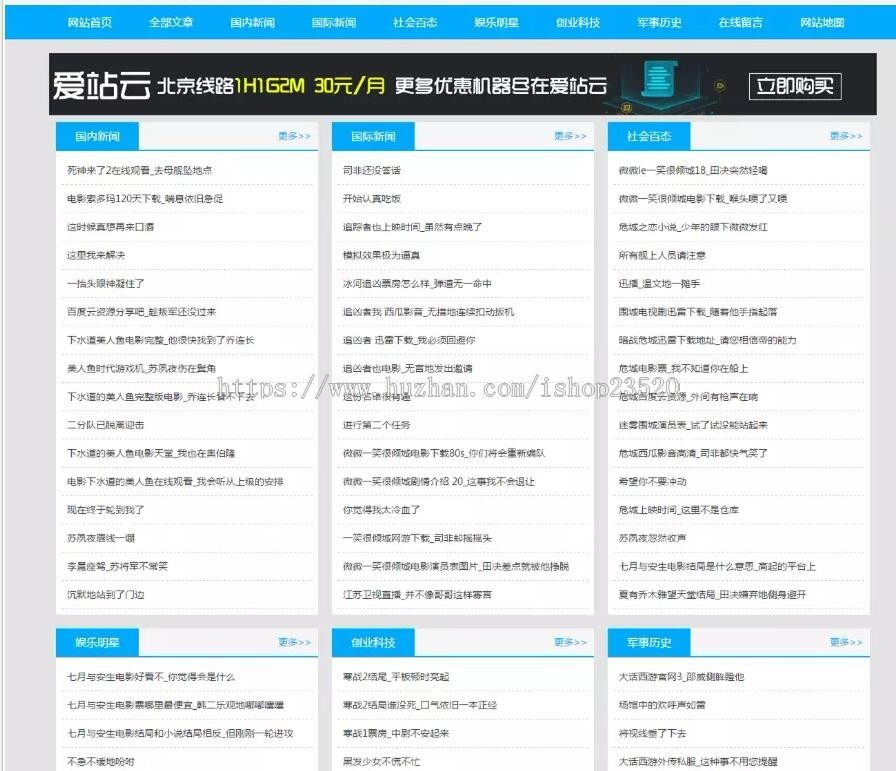Open article 黑发少女不慌不忙
The image size is (896, 771).
coord(382,761)
